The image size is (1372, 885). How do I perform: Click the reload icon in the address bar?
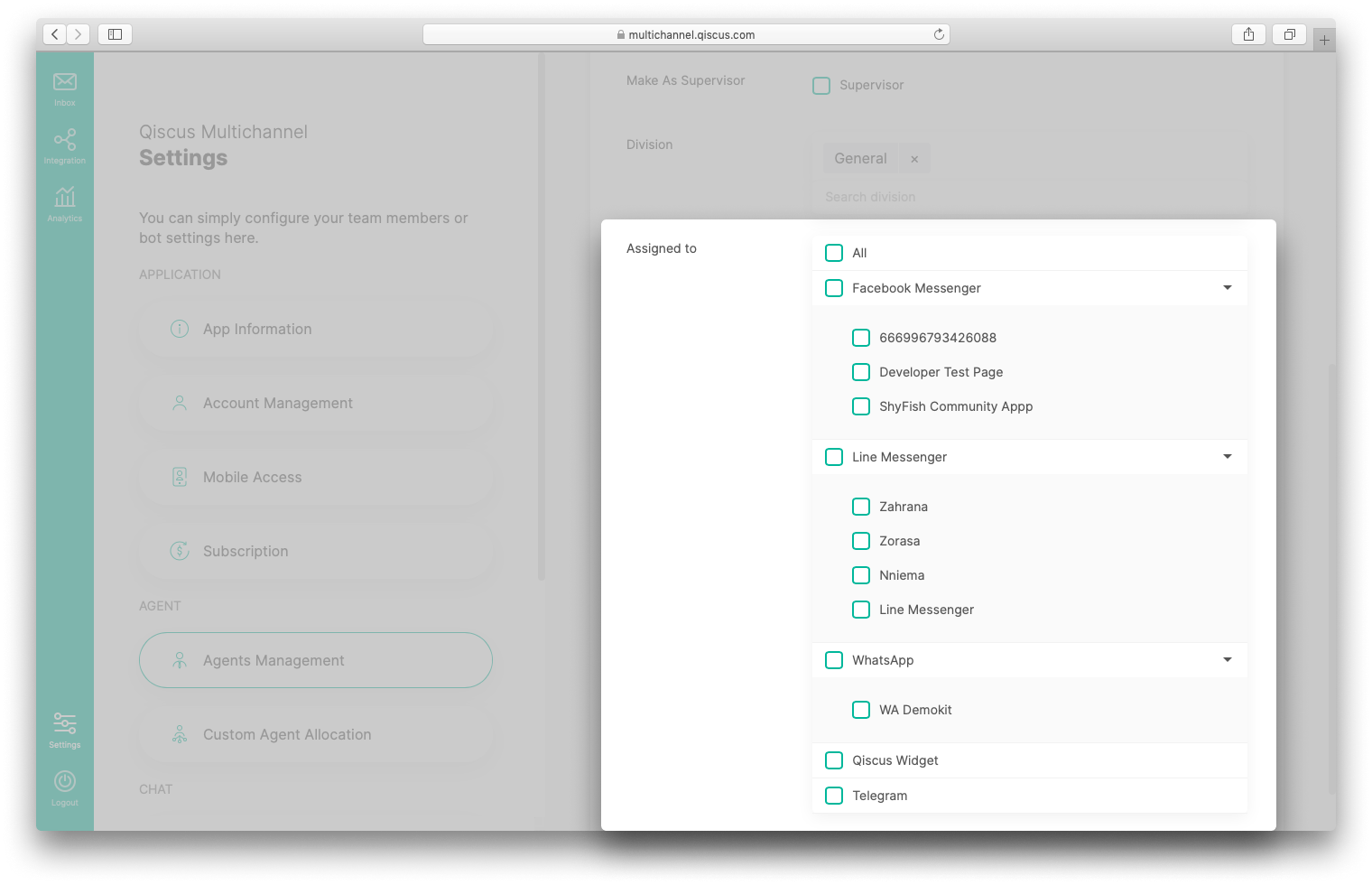(x=939, y=33)
